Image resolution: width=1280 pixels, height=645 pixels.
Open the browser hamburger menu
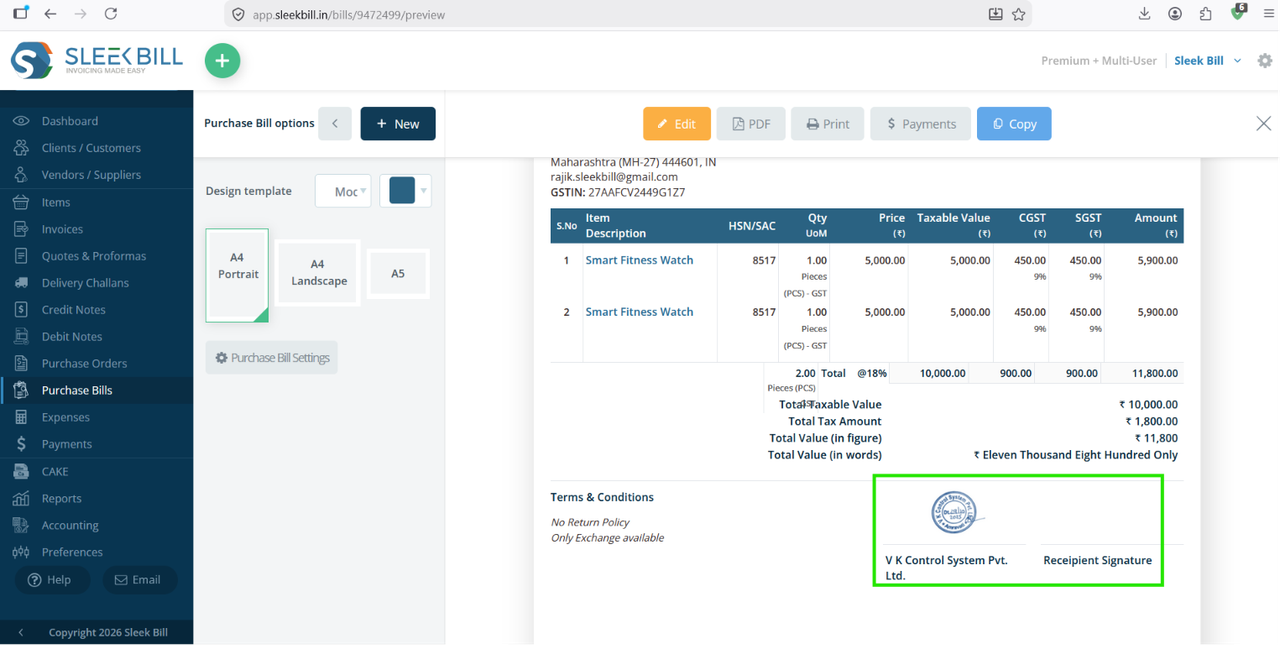[1268, 14]
